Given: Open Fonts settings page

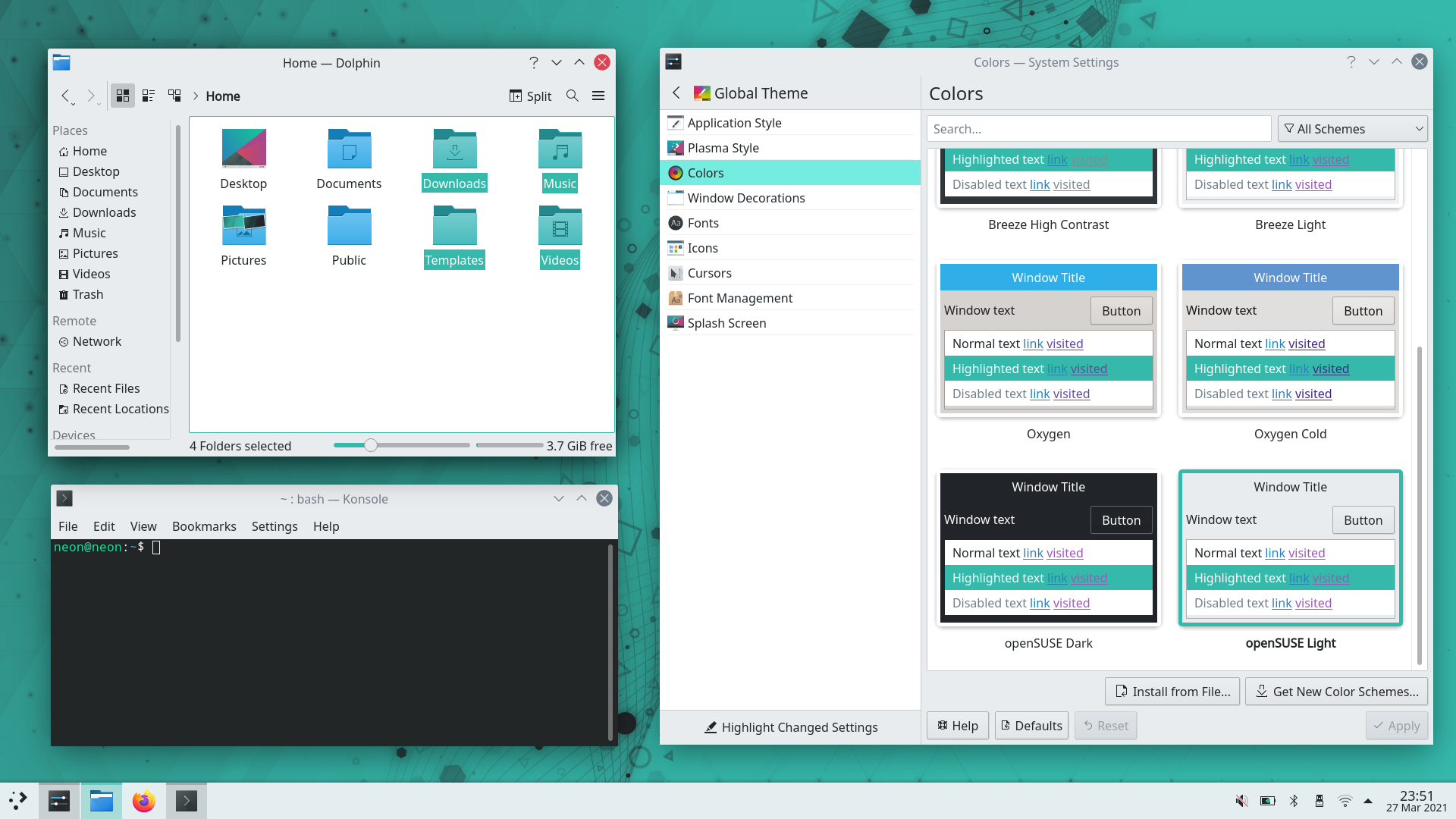Looking at the screenshot, I should pos(790,223).
